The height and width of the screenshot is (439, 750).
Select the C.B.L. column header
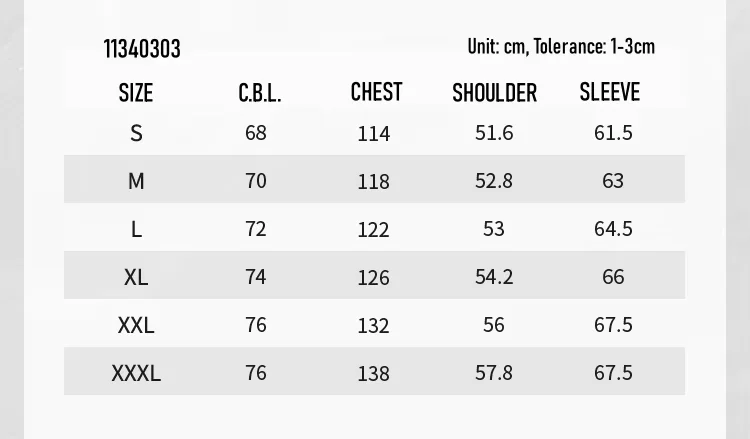(x=260, y=94)
